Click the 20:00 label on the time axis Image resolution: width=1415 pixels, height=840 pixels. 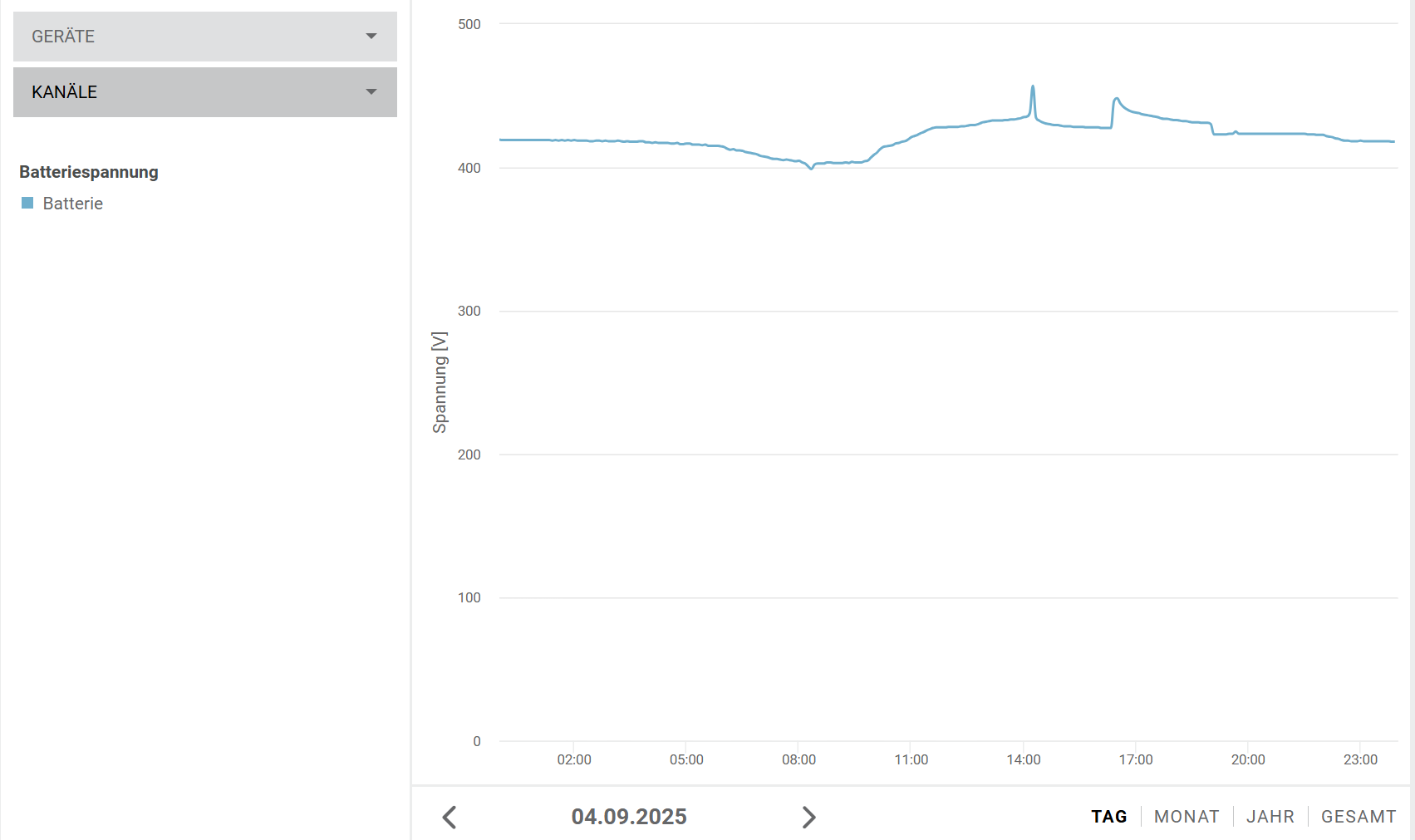(1248, 759)
